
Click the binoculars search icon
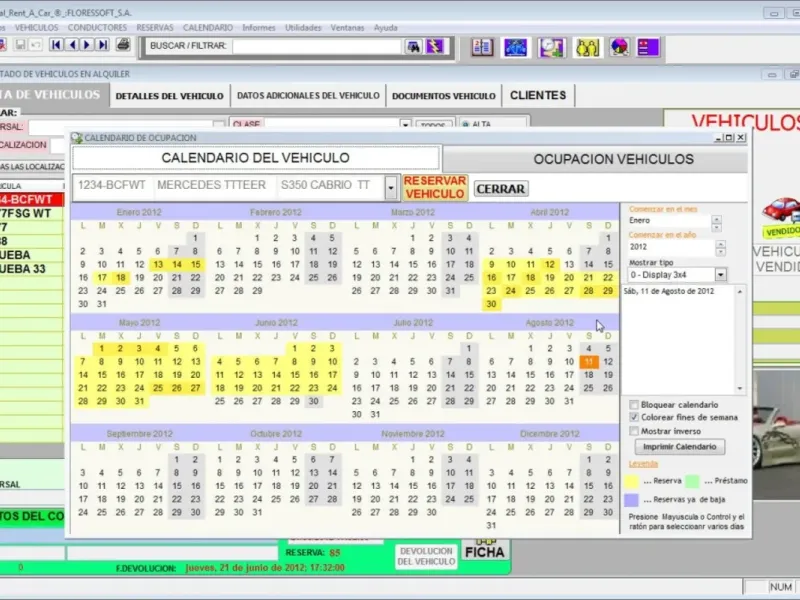[x=413, y=46]
